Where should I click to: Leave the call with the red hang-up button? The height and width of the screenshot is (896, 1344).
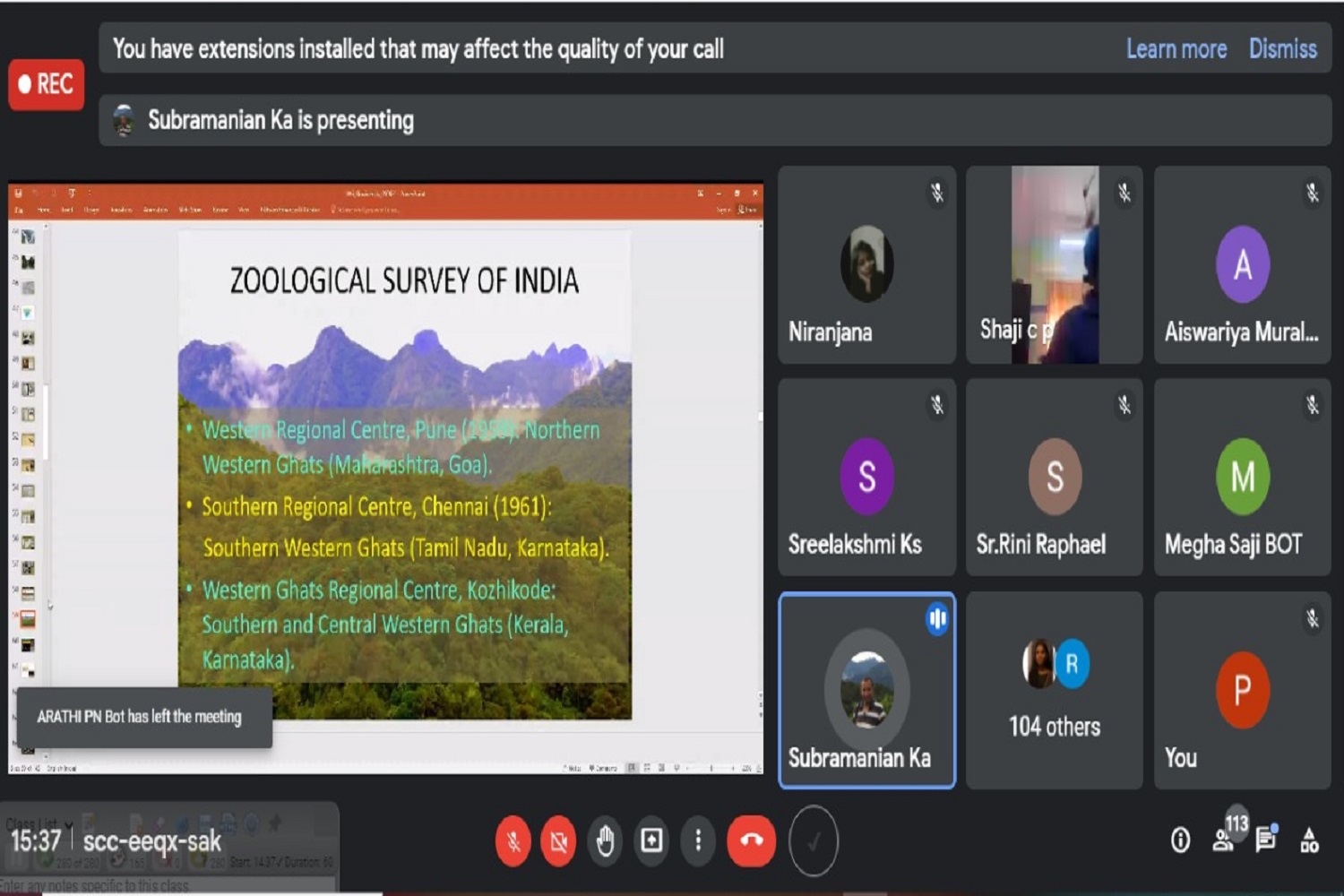coord(751,840)
